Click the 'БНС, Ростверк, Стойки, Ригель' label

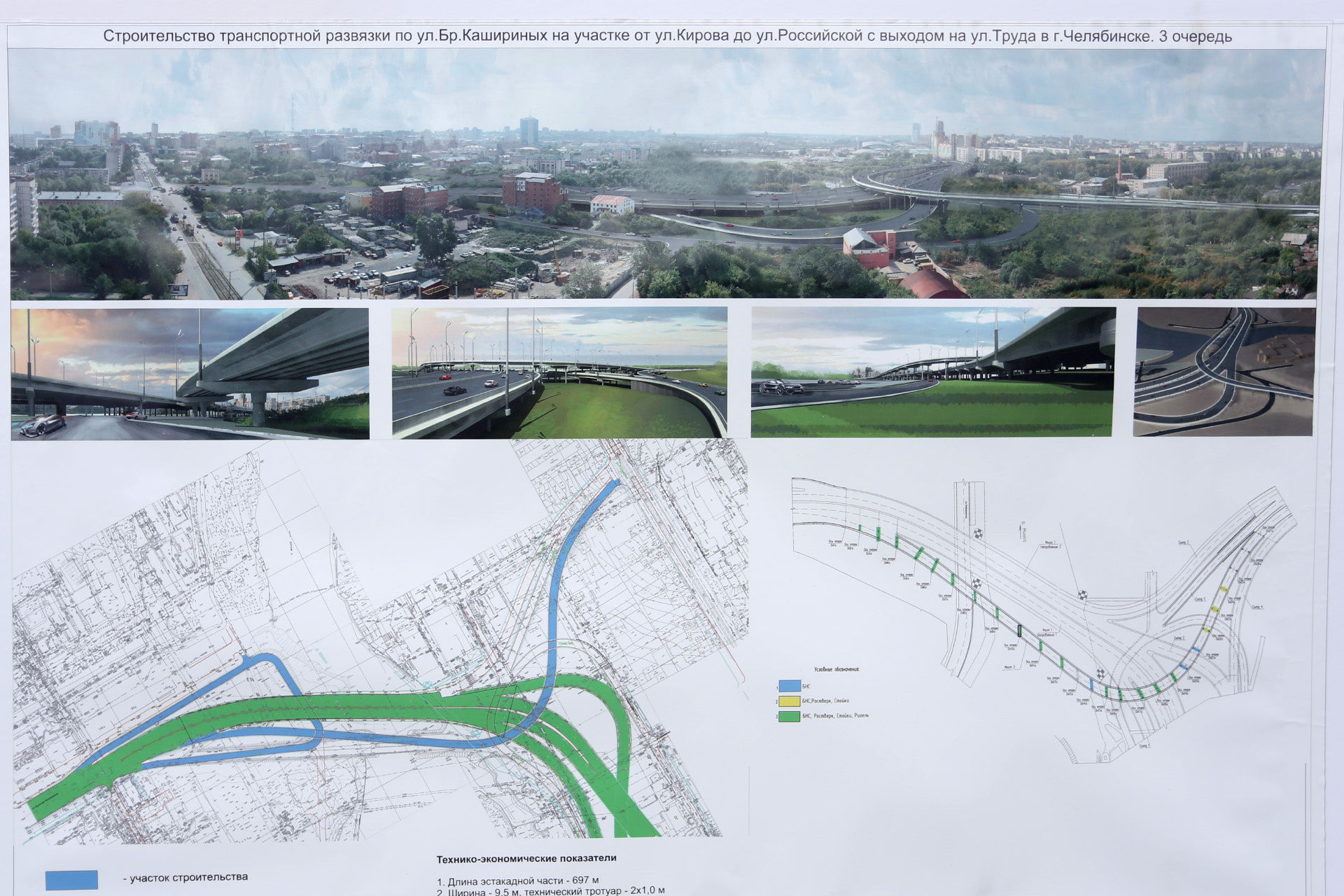tap(836, 715)
